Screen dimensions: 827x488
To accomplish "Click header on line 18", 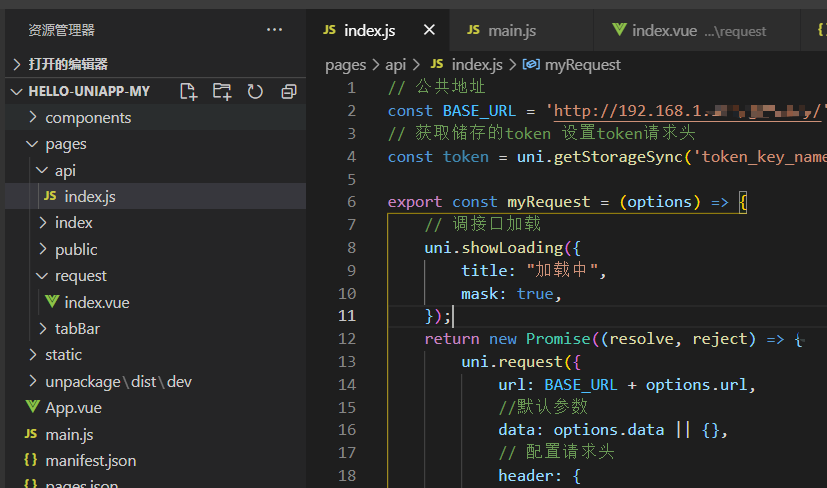I will [530, 476].
